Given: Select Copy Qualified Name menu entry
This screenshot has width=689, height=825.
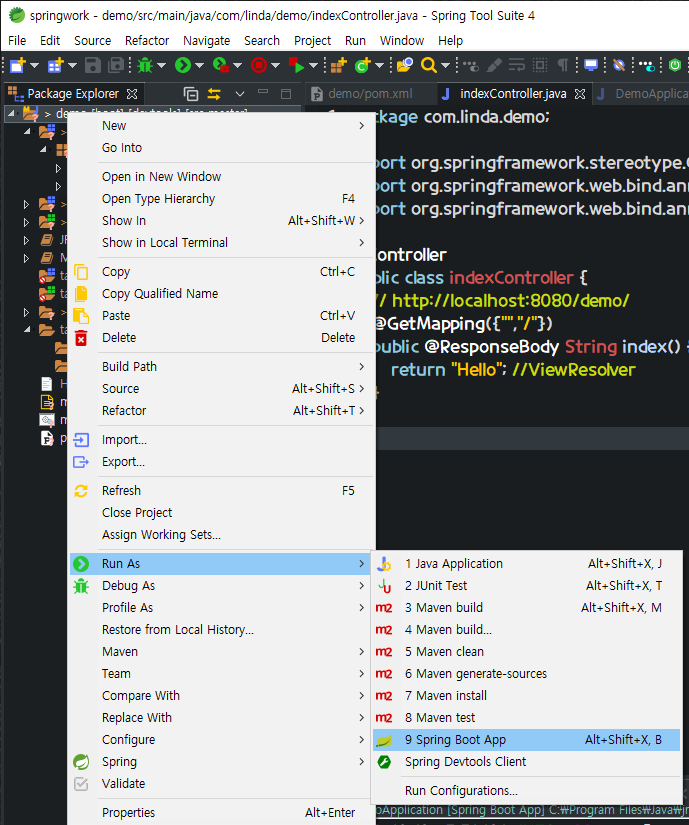Looking at the screenshot, I should coord(221,294).
